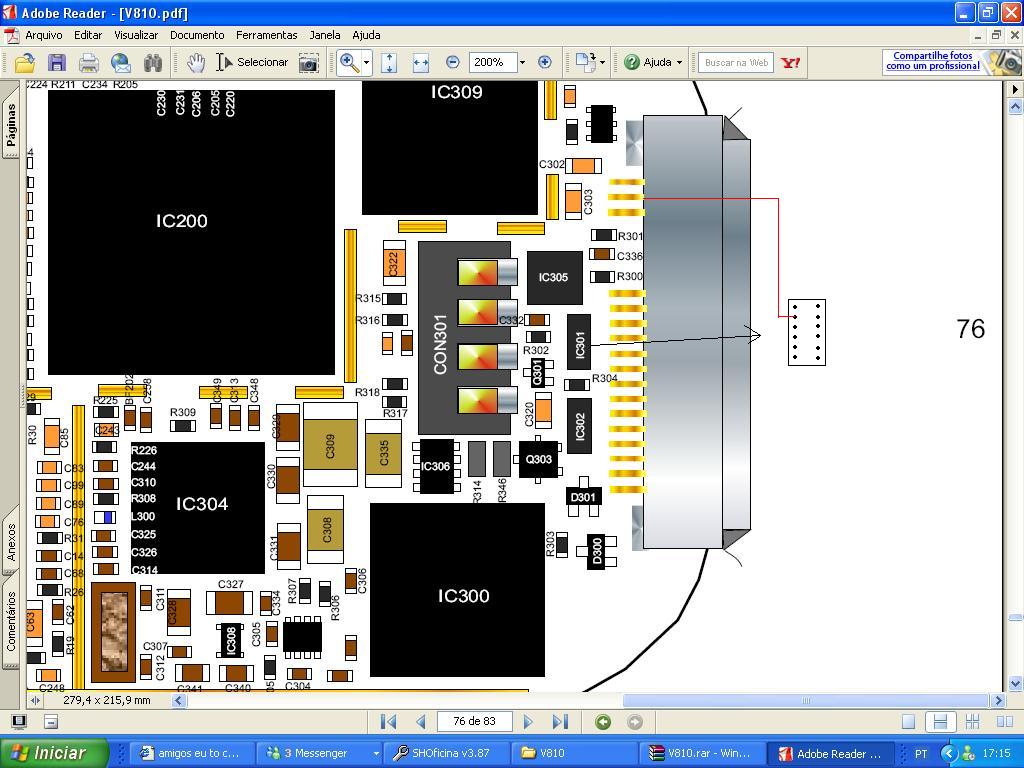Switch to the Páginas side tab
Screen dimensions: 1024x768
click(11, 122)
